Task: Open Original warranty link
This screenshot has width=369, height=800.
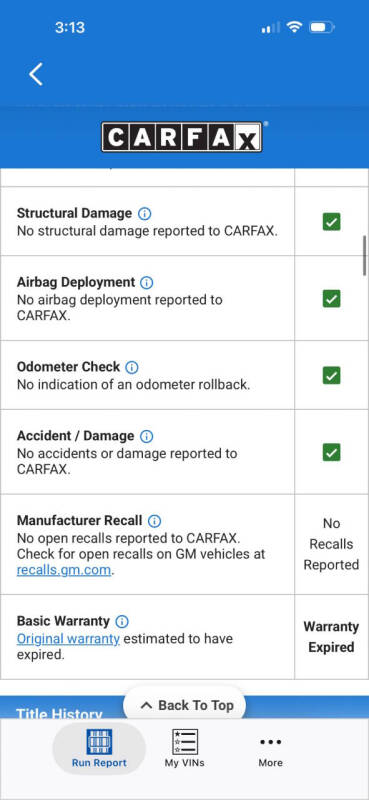Action: click(68, 639)
